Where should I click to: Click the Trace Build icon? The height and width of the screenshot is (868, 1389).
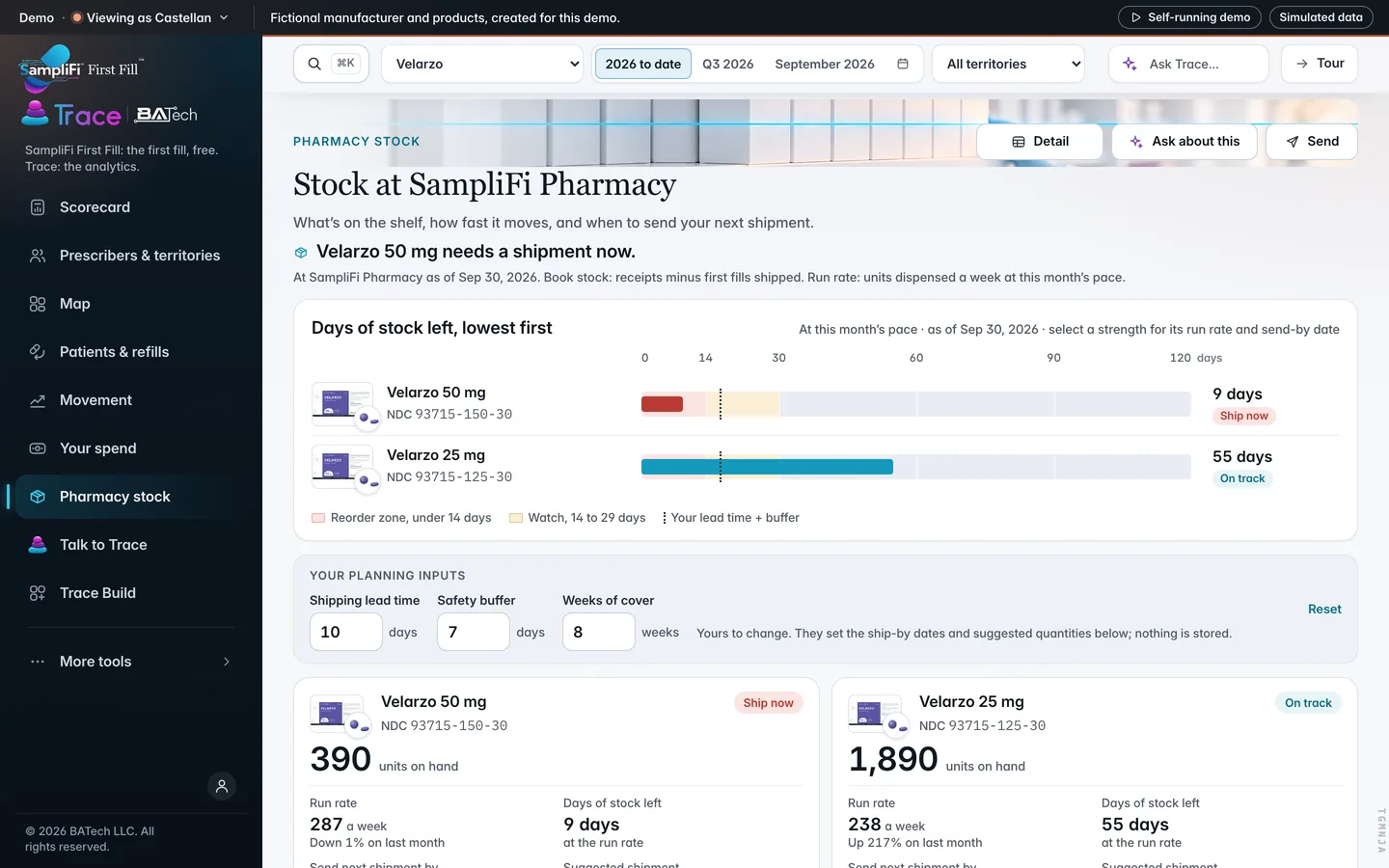38,593
